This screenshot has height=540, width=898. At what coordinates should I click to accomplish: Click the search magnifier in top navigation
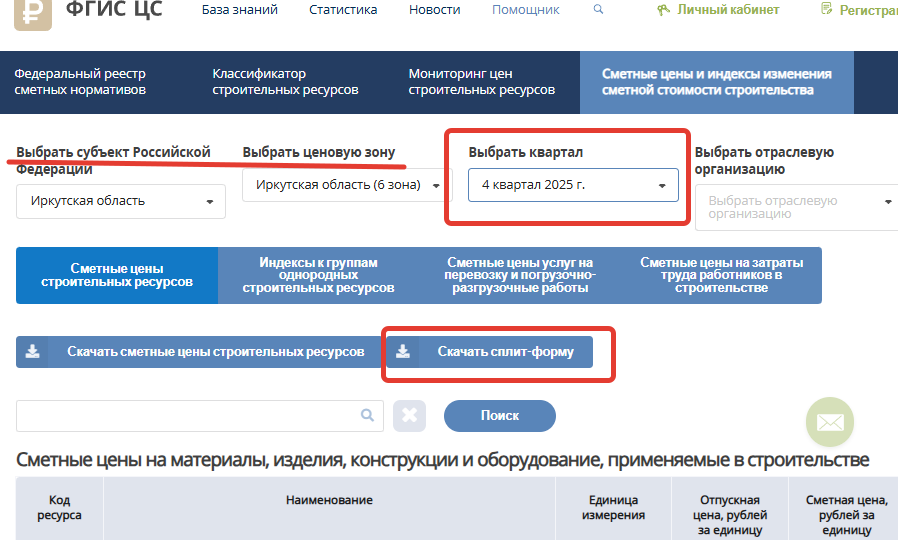pyautogui.click(x=598, y=9)
